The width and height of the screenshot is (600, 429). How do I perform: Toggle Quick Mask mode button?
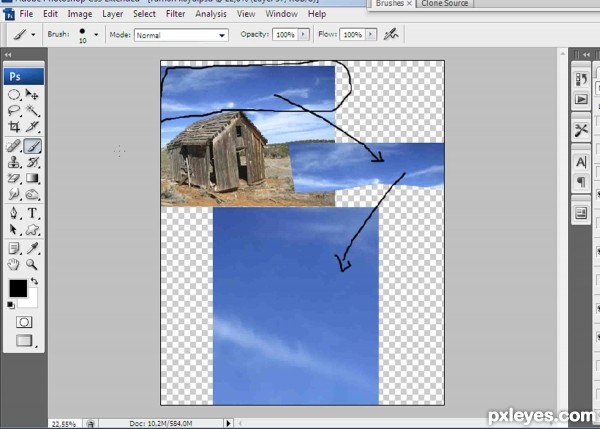click(x=24, y=322)
